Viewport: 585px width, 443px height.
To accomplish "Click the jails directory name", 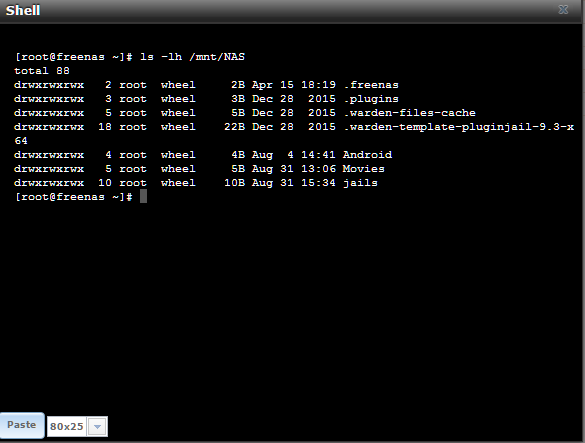I will coord(360,183).
